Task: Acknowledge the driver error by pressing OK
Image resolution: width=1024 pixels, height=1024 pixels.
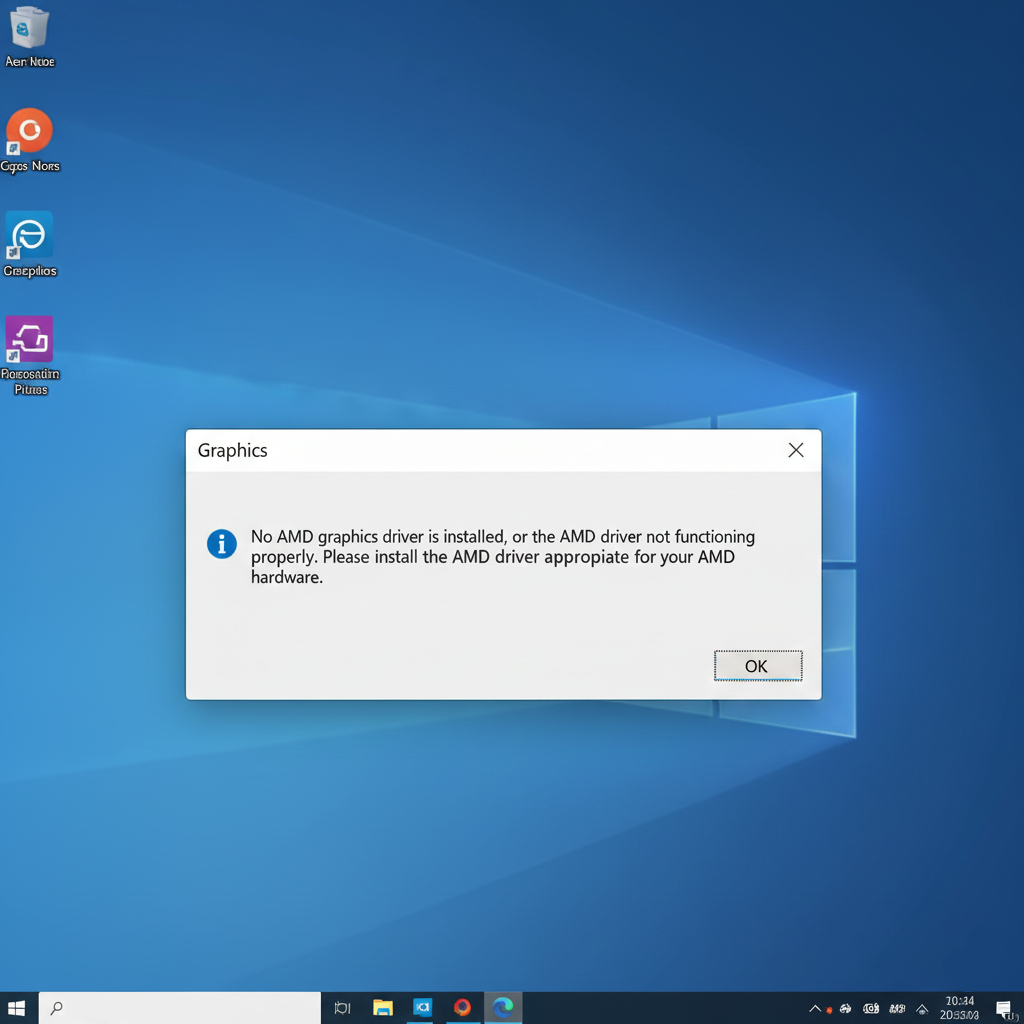Action: [x=757, y=665]
